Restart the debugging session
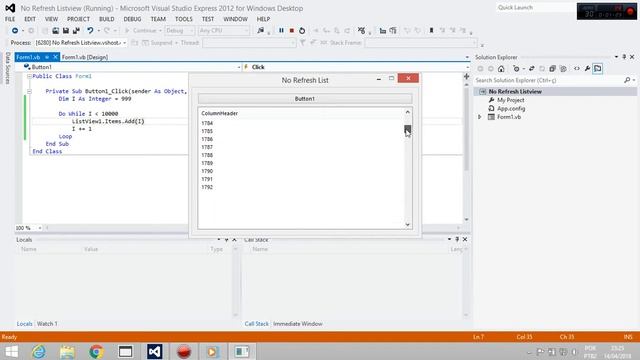Screen dimensions: 640x360 [302, 31]
